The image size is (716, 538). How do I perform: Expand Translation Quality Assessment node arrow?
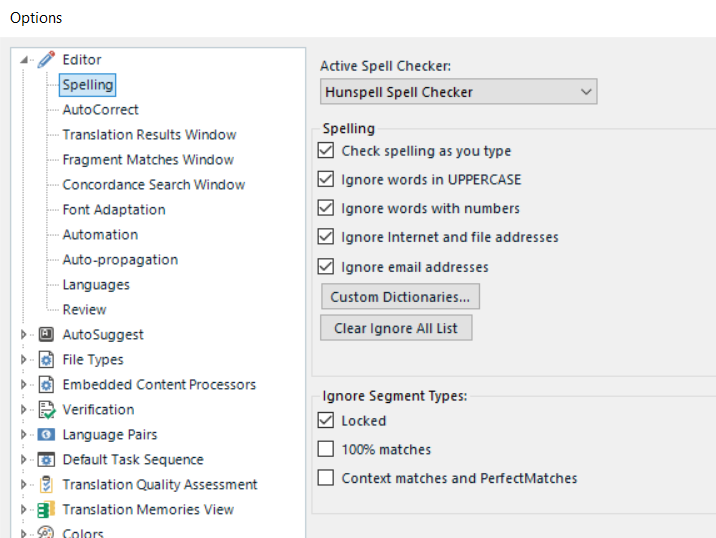24,484
